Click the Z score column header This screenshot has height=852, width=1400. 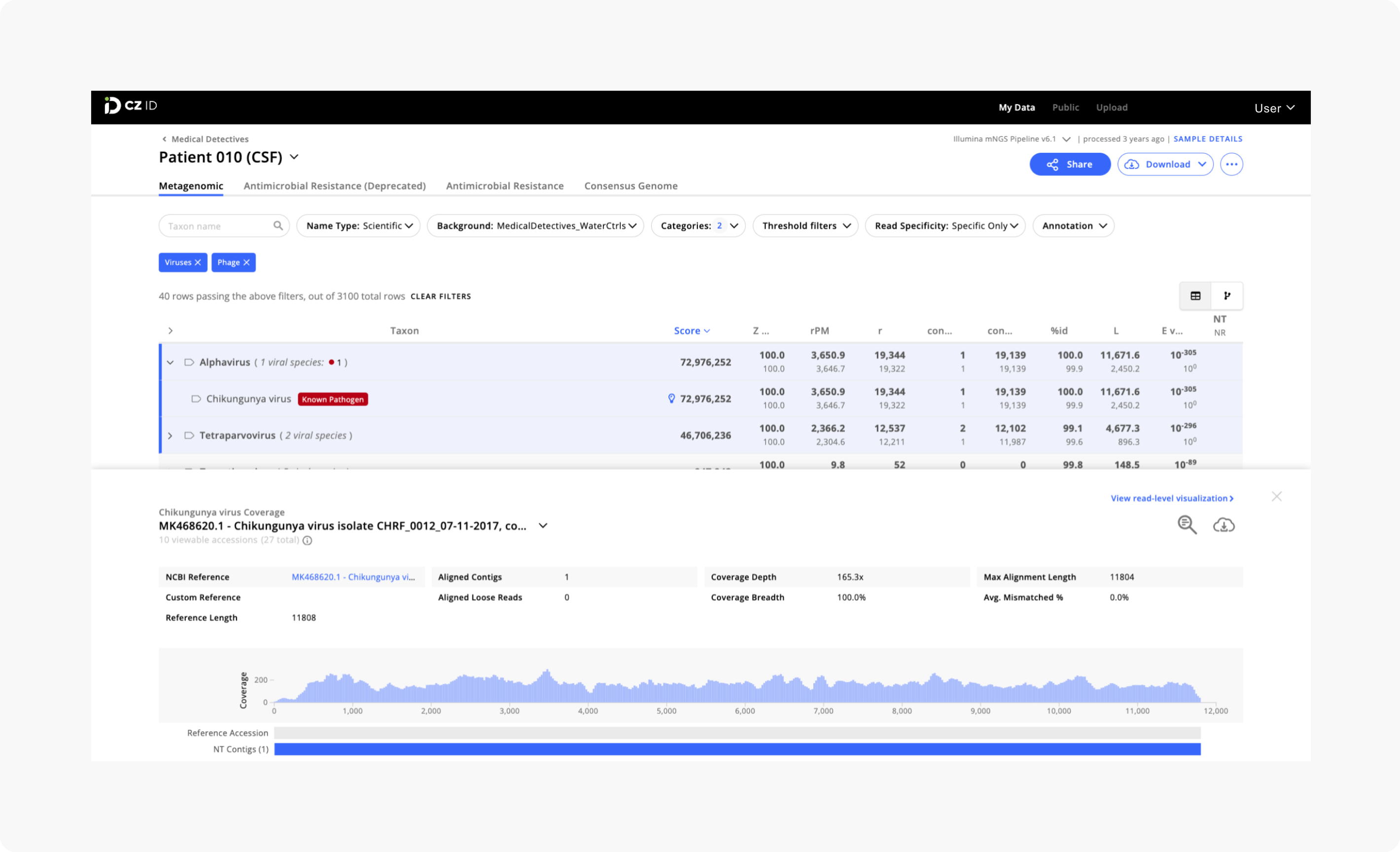pos(761,331)
